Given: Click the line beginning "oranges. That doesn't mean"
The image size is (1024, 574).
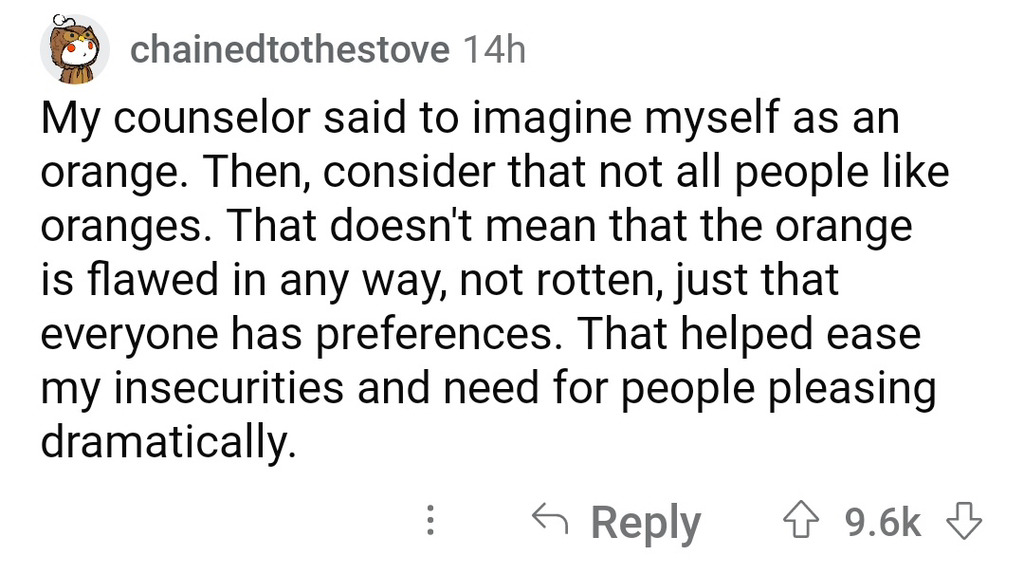Looking at the screenshot, I should point(476,227).
